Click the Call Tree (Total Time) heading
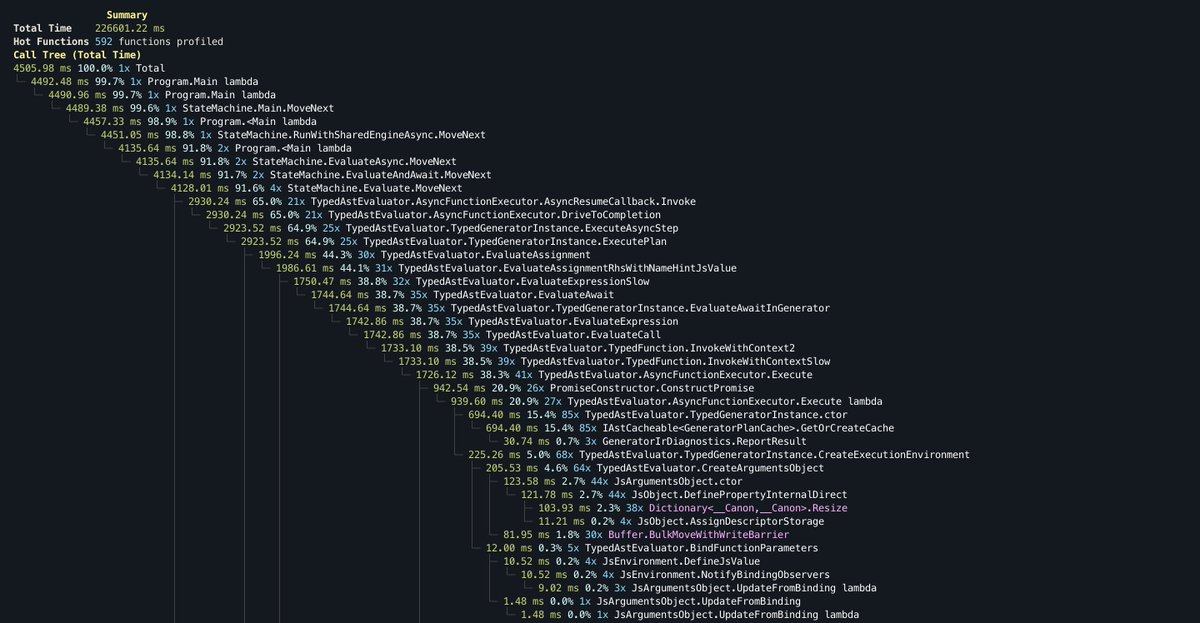 tap(77, 54)
